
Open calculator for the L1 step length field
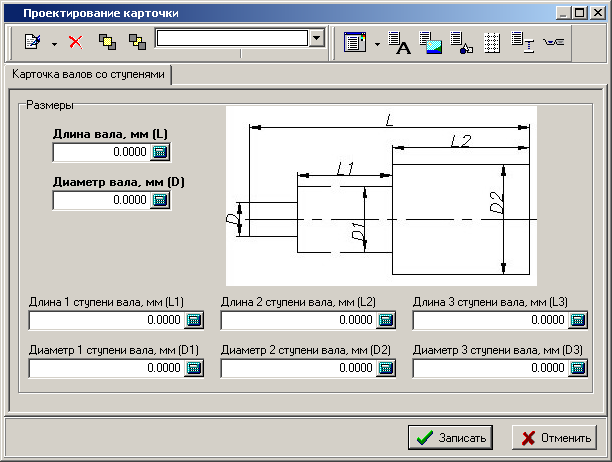click(x=194, y=320)
